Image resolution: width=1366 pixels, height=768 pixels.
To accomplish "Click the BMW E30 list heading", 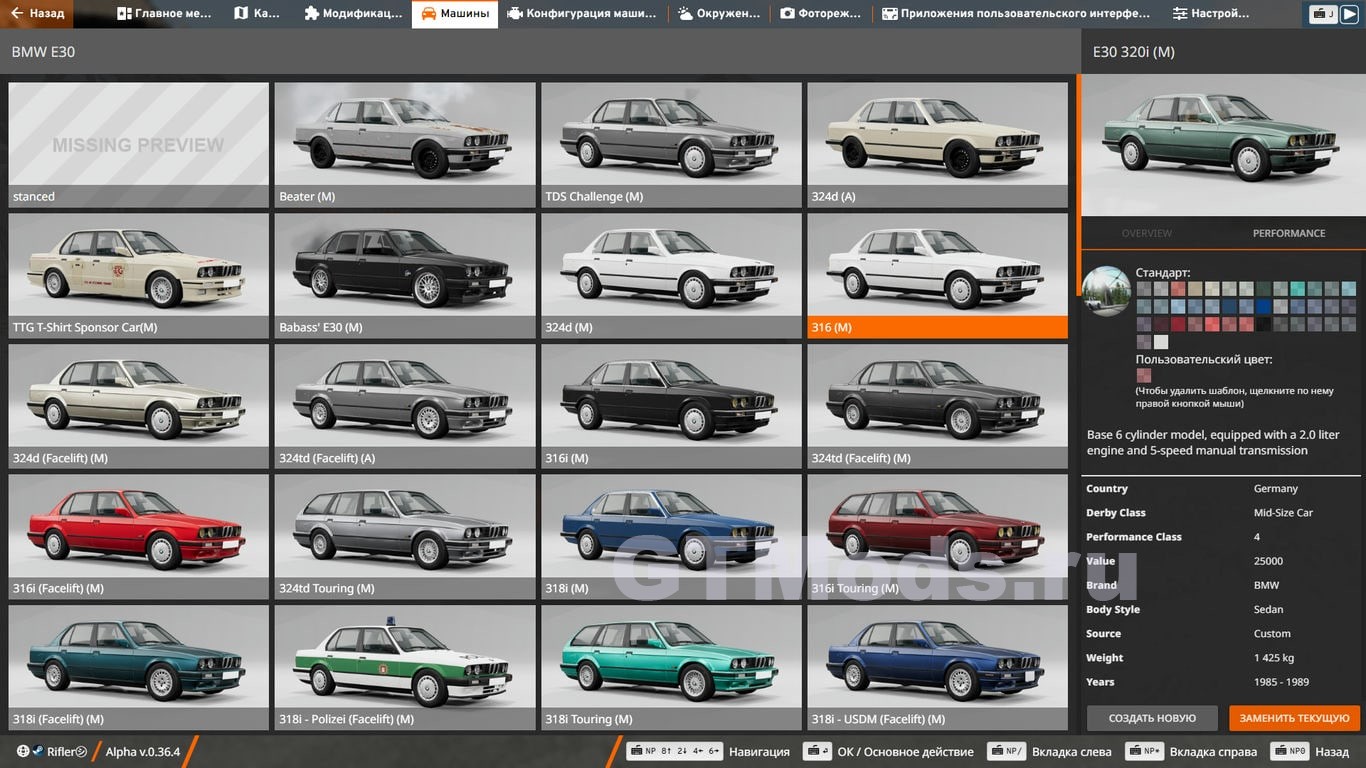I will pyautogui.click(x=43, y=51).
